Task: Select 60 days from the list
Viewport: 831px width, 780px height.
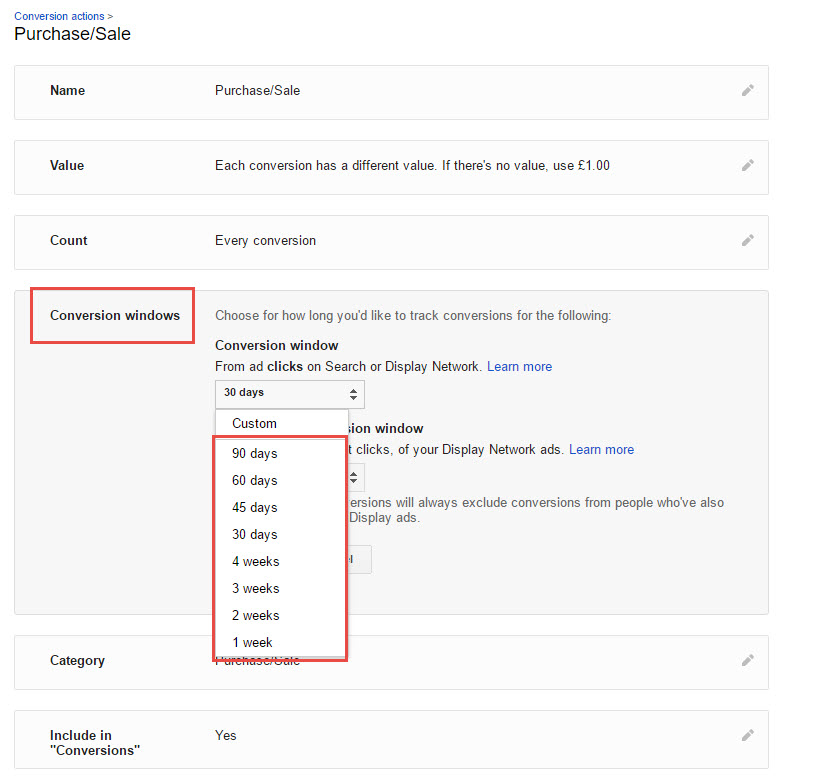Action: (x=254, y=480)
